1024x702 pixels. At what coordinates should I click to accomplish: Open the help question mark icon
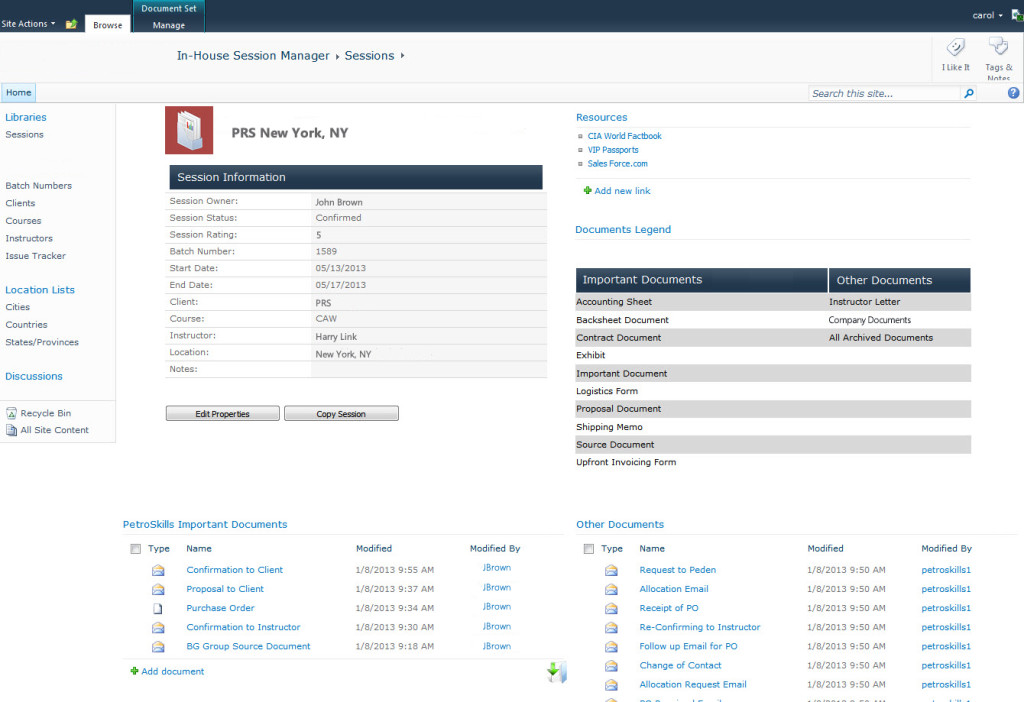pos(1013,93)
